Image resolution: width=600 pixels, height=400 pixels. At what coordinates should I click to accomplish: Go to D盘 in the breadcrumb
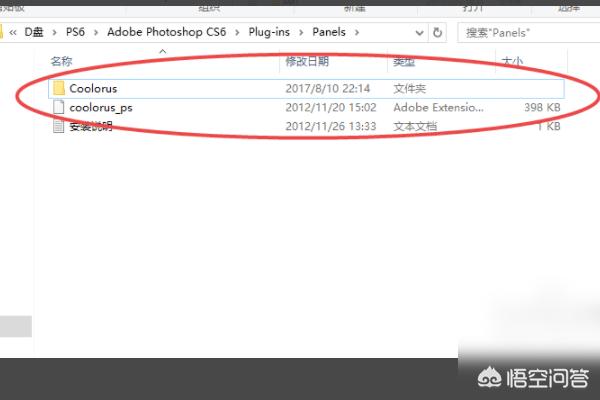34,32
